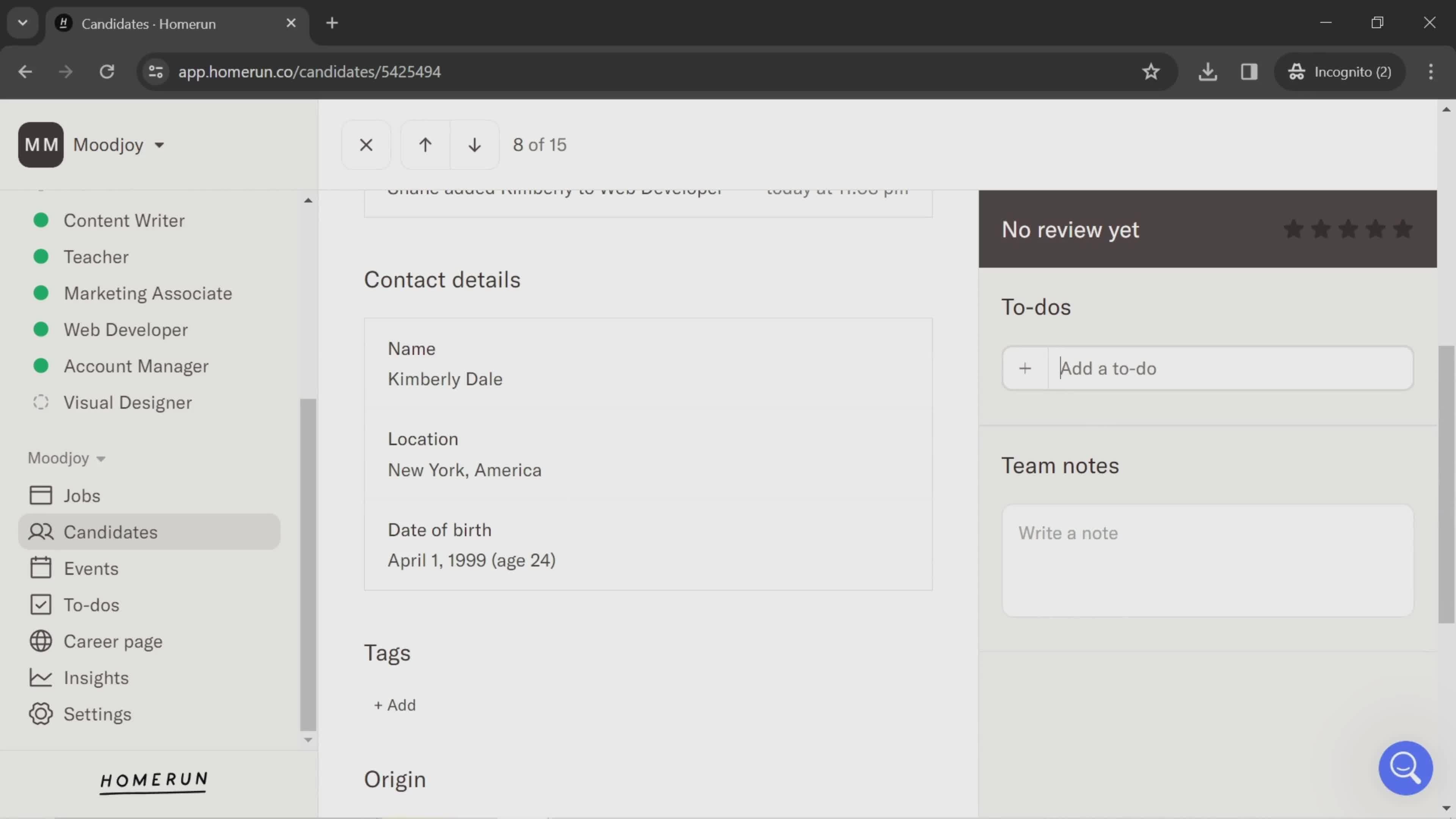
Task: Click the add to-do plus icon
Action: tap(1025, 368)
